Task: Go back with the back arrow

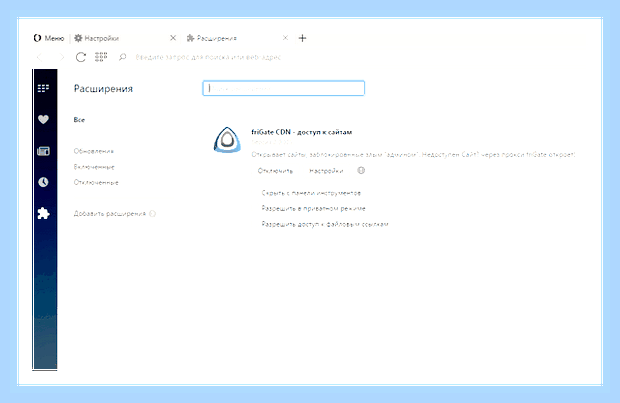Action: pos(40,57)
